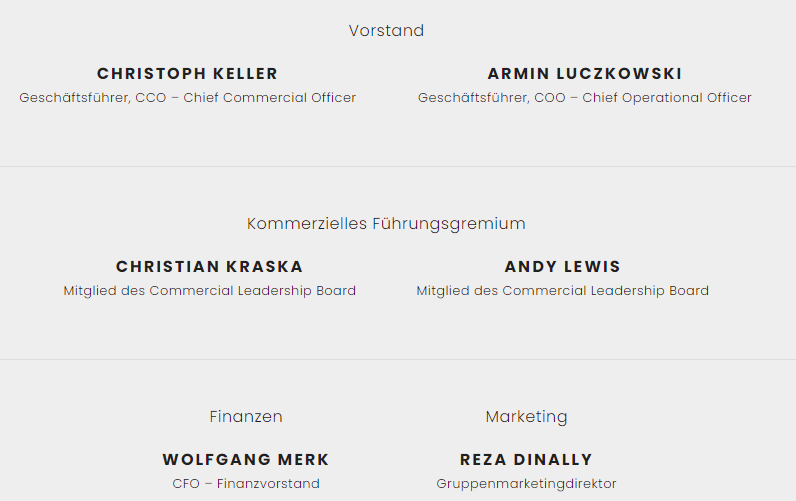Select the 'Chief Commercial Officer' text
The image size is (796, 501).
[269, 98]
